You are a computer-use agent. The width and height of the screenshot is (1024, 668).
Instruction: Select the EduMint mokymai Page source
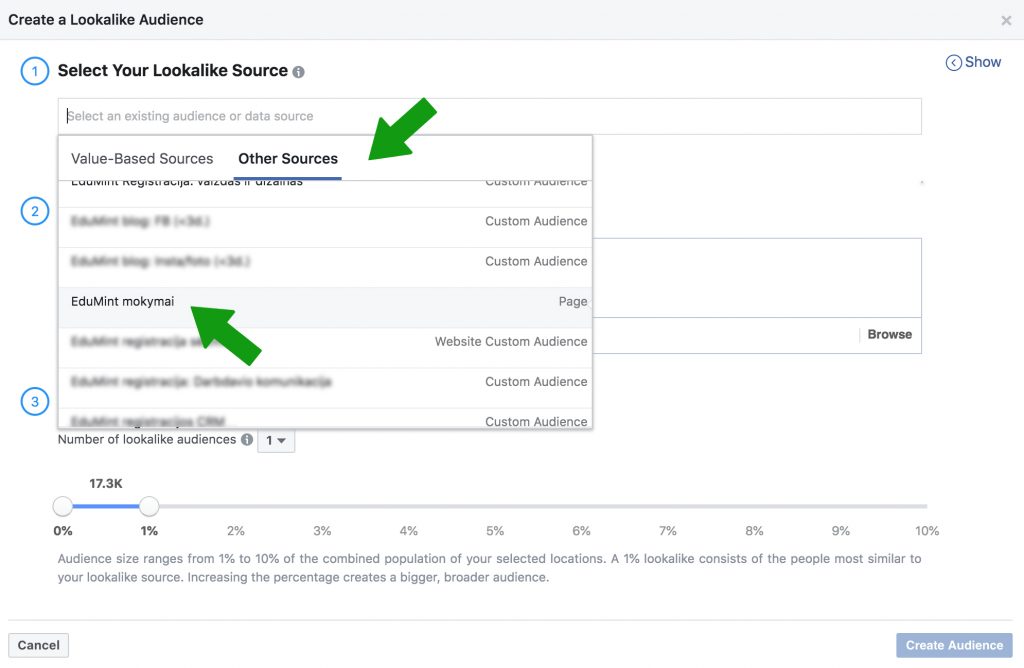pyautogui.click(x=325, y=301)
